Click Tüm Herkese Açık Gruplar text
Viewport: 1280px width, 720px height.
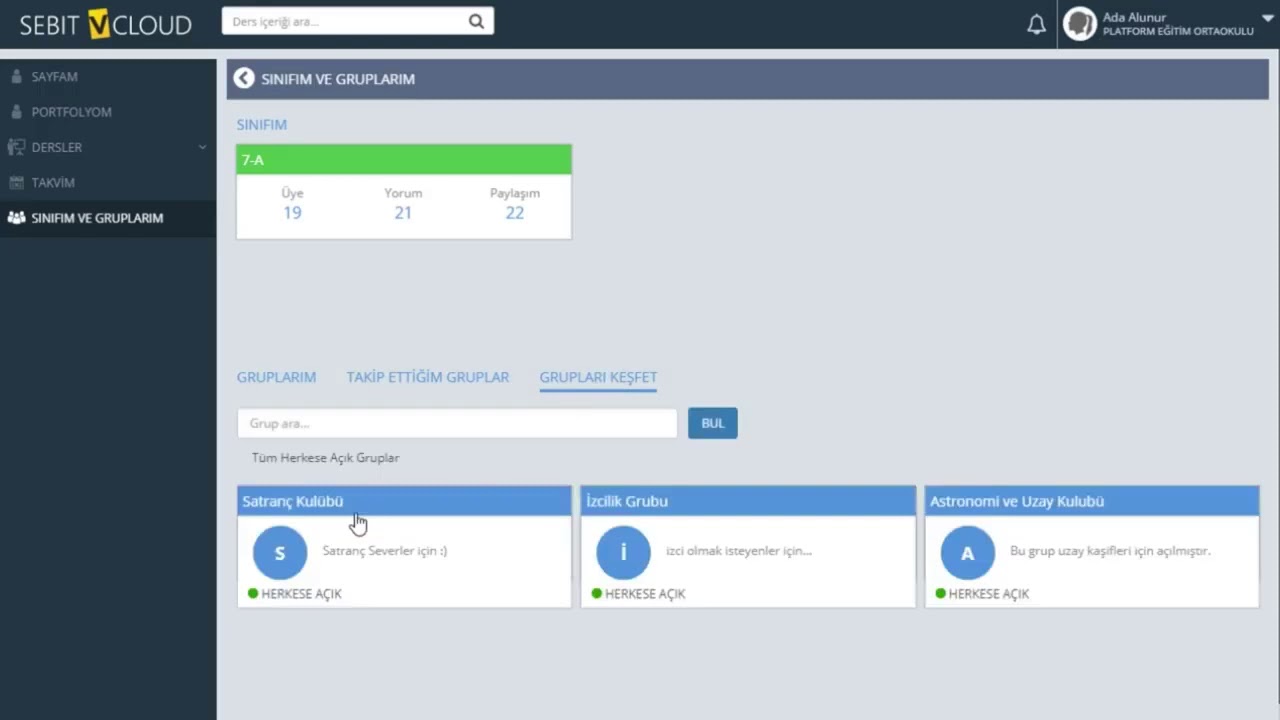[326, 458]
